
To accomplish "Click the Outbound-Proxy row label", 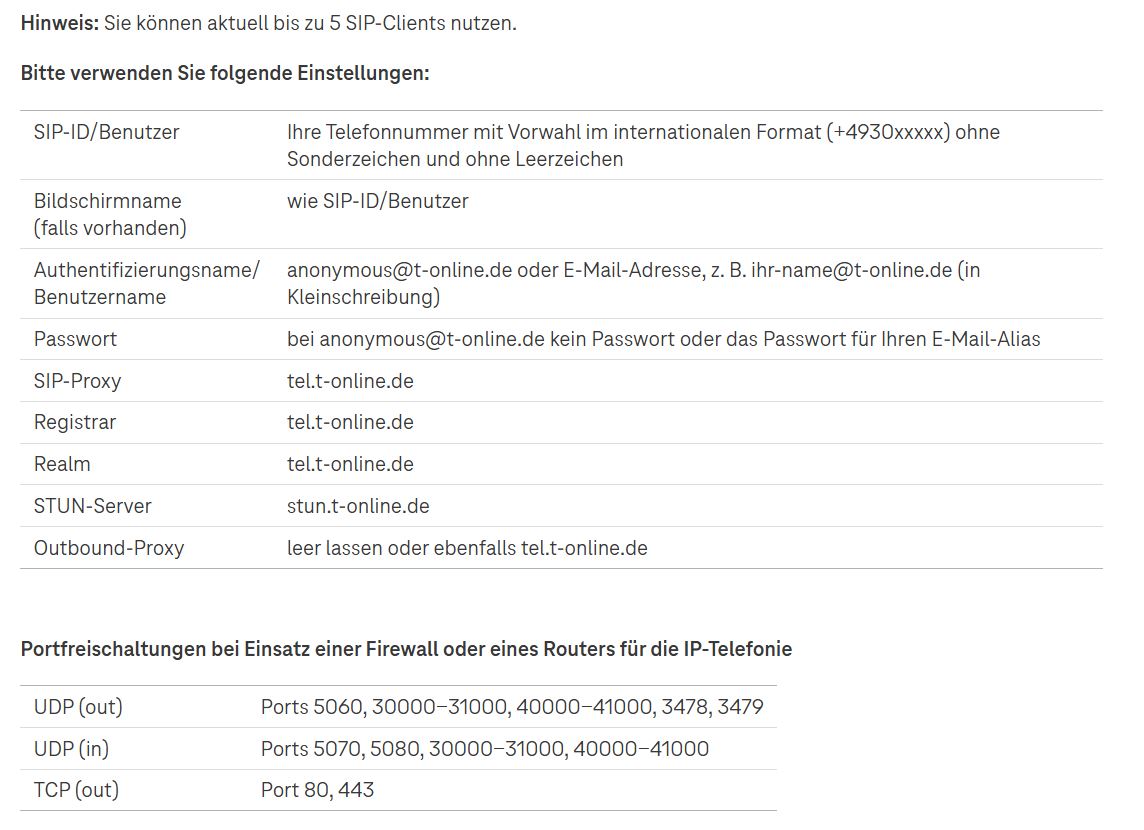I will tap(109, 548).
